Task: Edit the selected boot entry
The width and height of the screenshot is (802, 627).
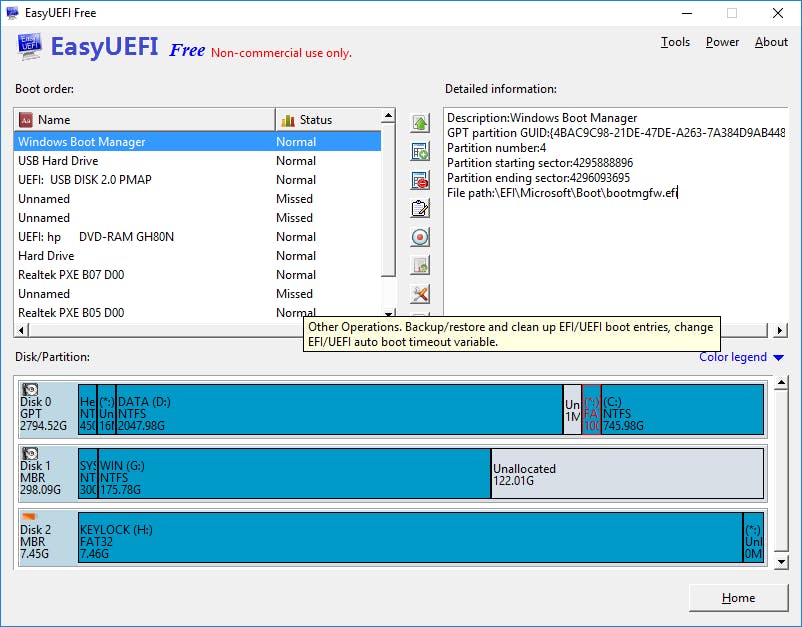Action: click(x=420, y=209)
